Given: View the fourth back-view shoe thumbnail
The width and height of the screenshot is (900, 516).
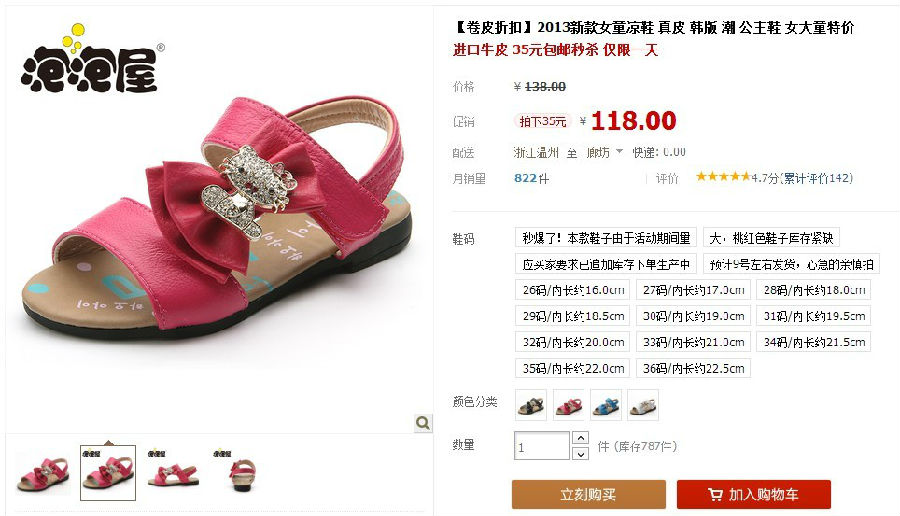Looking at the screenshot, I should point(239,472).
